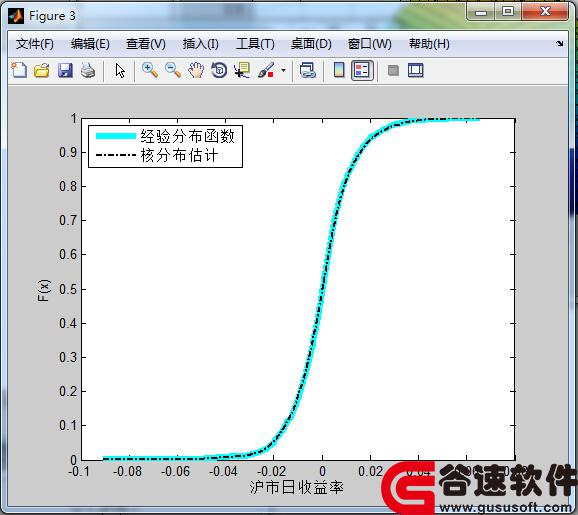Click the black dash-dot line sample in legend
This screenshot has height=515, width=578.
[x=116, y=155]
